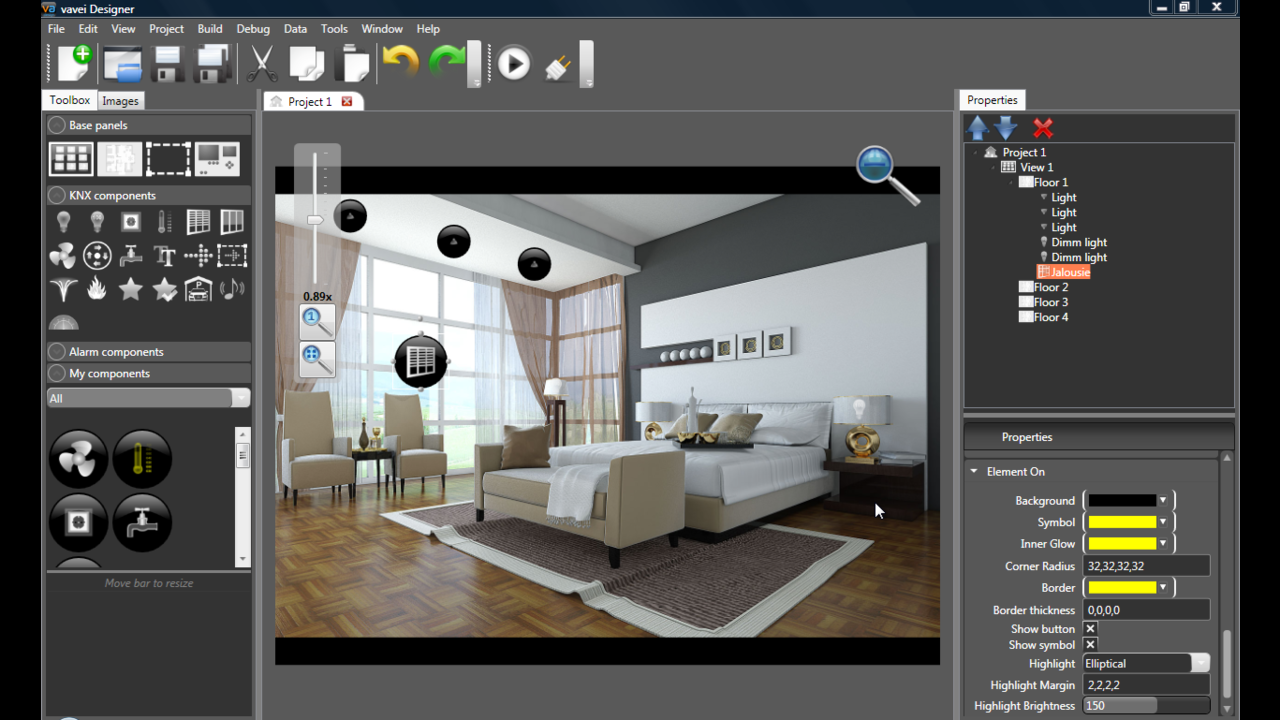The image size is (1280, 720).
Task: Pick the KNX components thermometer icon
Action: coord(165,221)
